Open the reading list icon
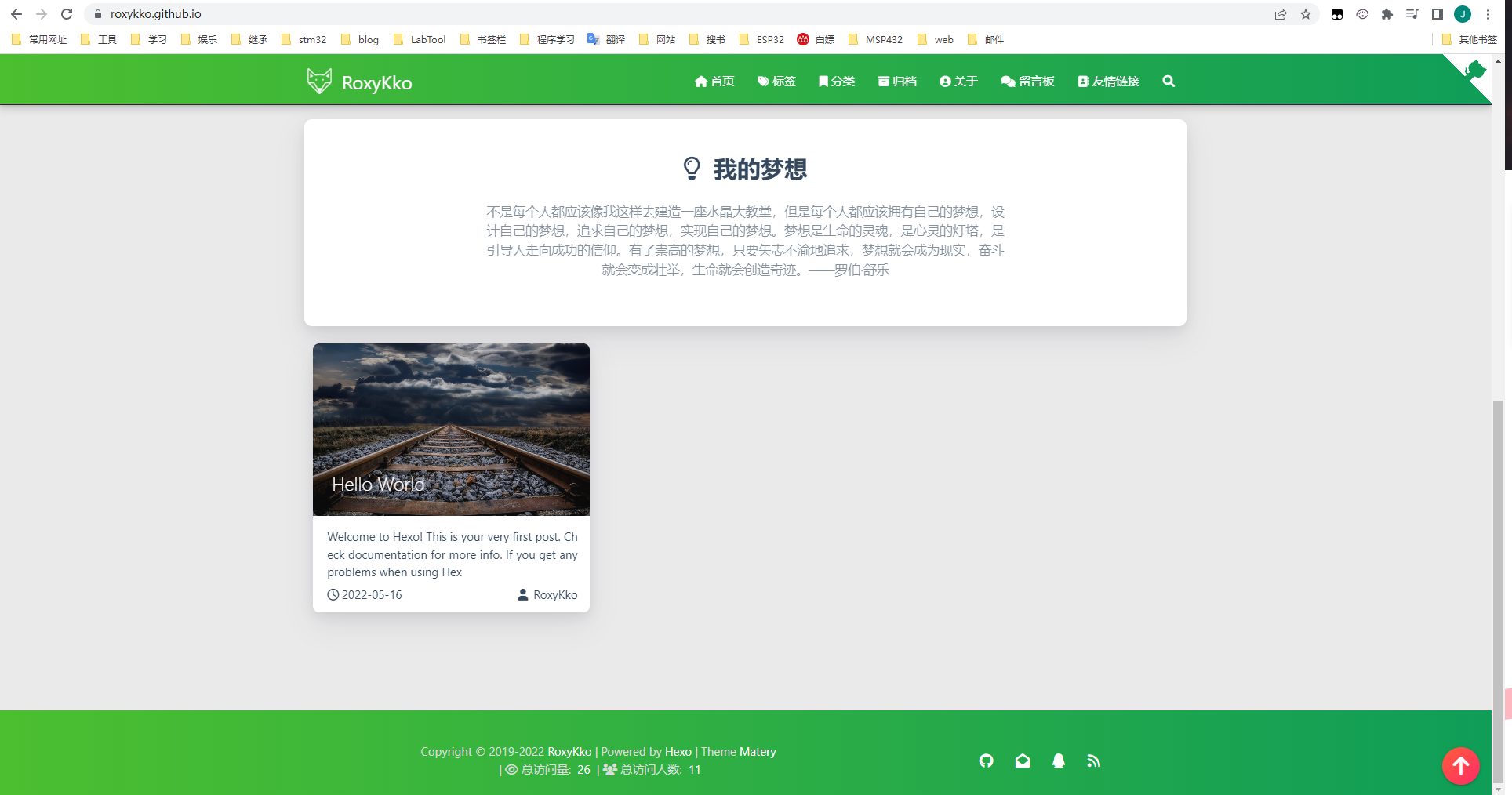The image size is (1512, 795). (x=1412, y=14)
